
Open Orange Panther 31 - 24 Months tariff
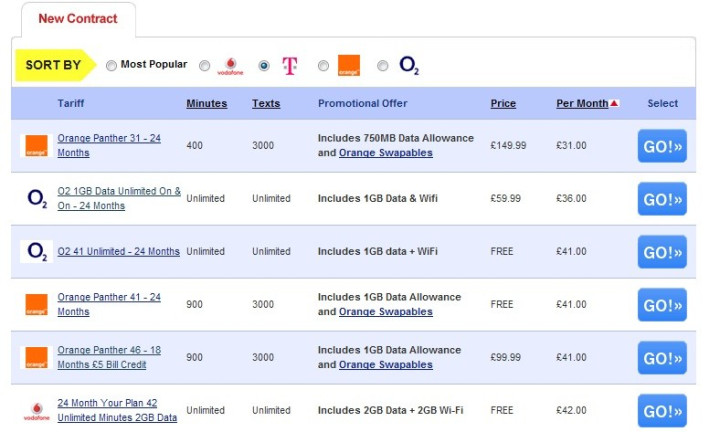click(x=109, y=146)
